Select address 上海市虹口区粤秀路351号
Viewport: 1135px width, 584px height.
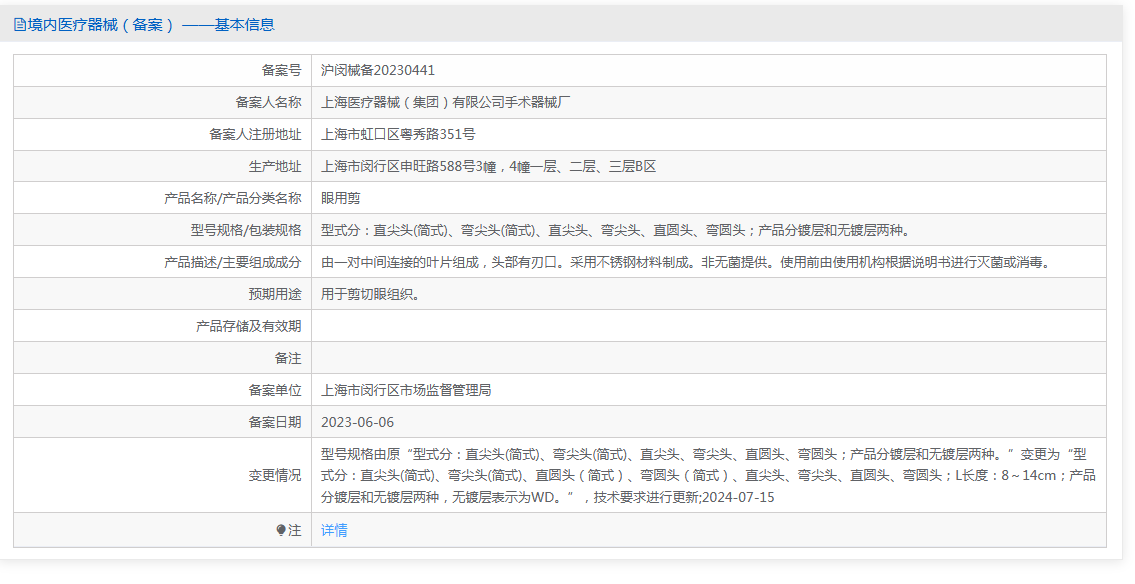(398, 134)
